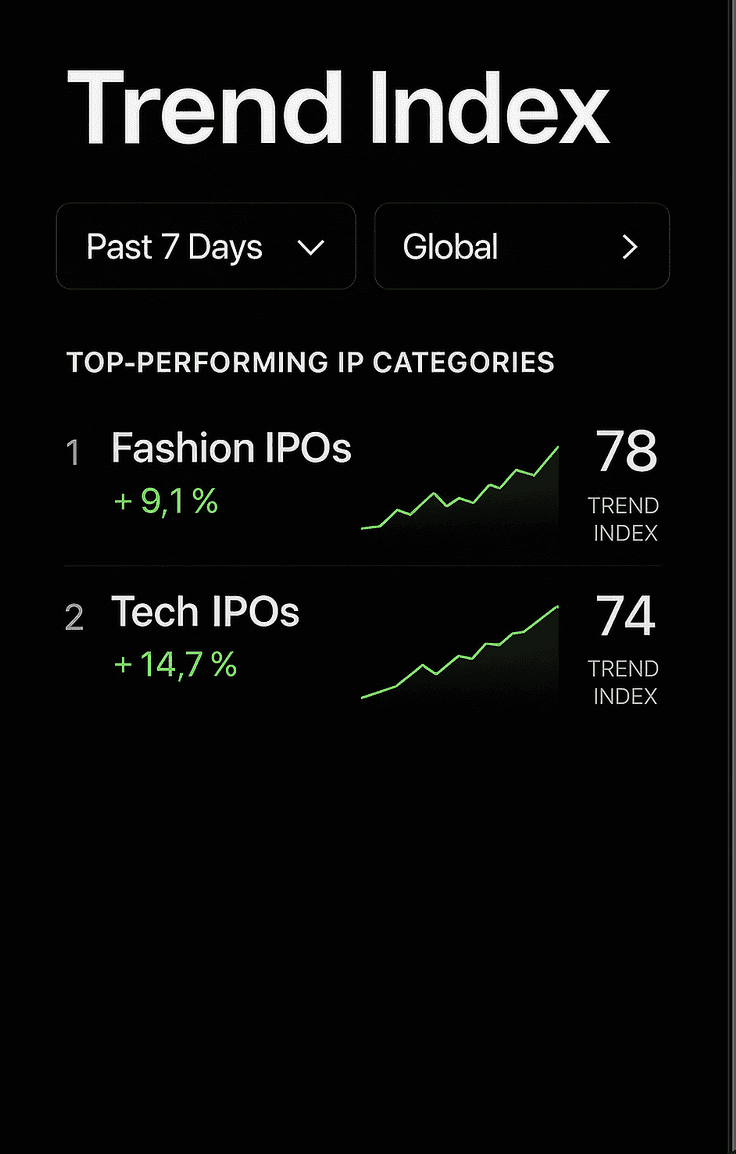Click TREND INDEX label under 74
Image resolution: width=736 pixels, height=1154 pixels.
[624, 683]
